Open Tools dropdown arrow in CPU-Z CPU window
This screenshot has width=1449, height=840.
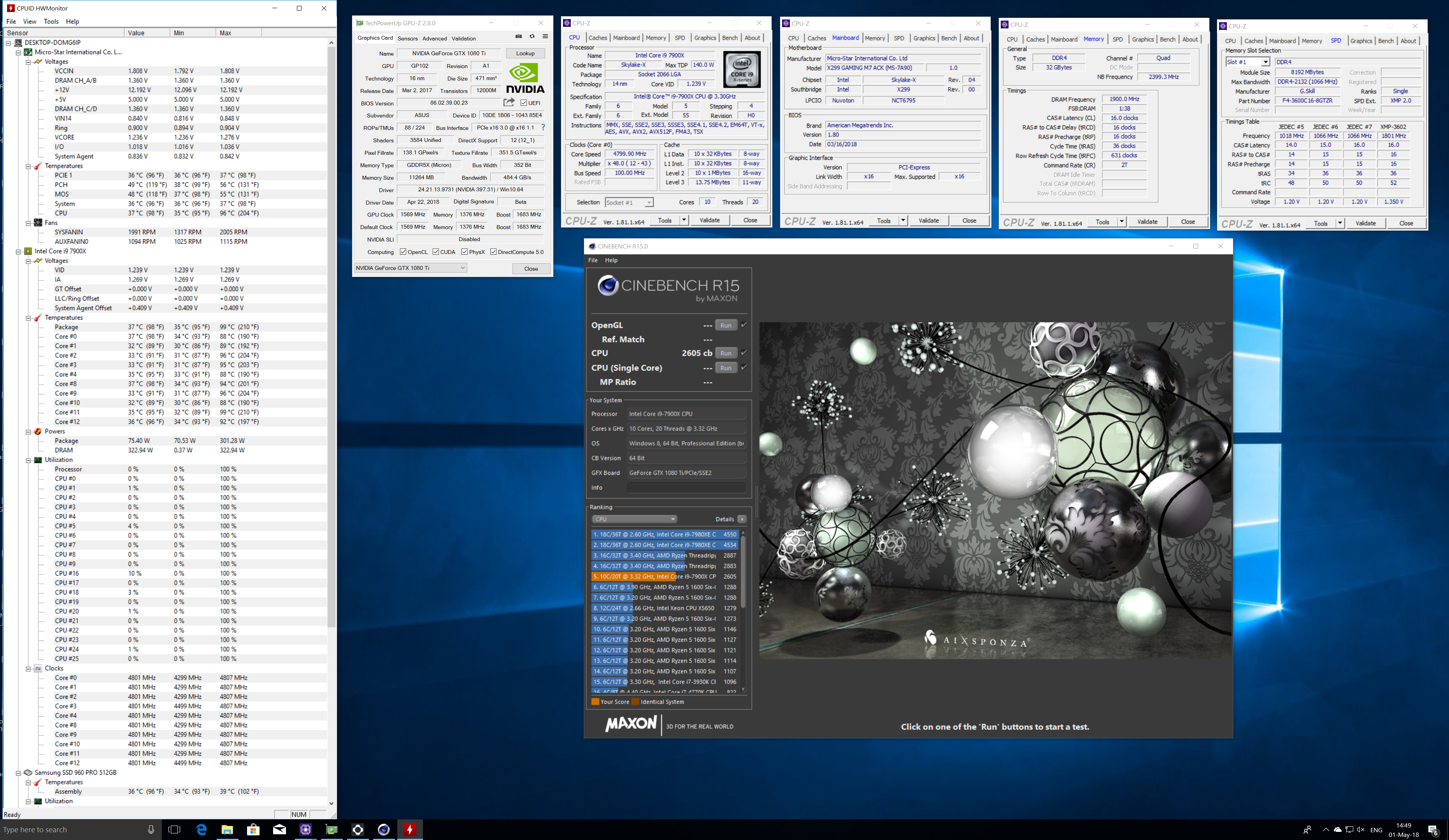point(684,220)
